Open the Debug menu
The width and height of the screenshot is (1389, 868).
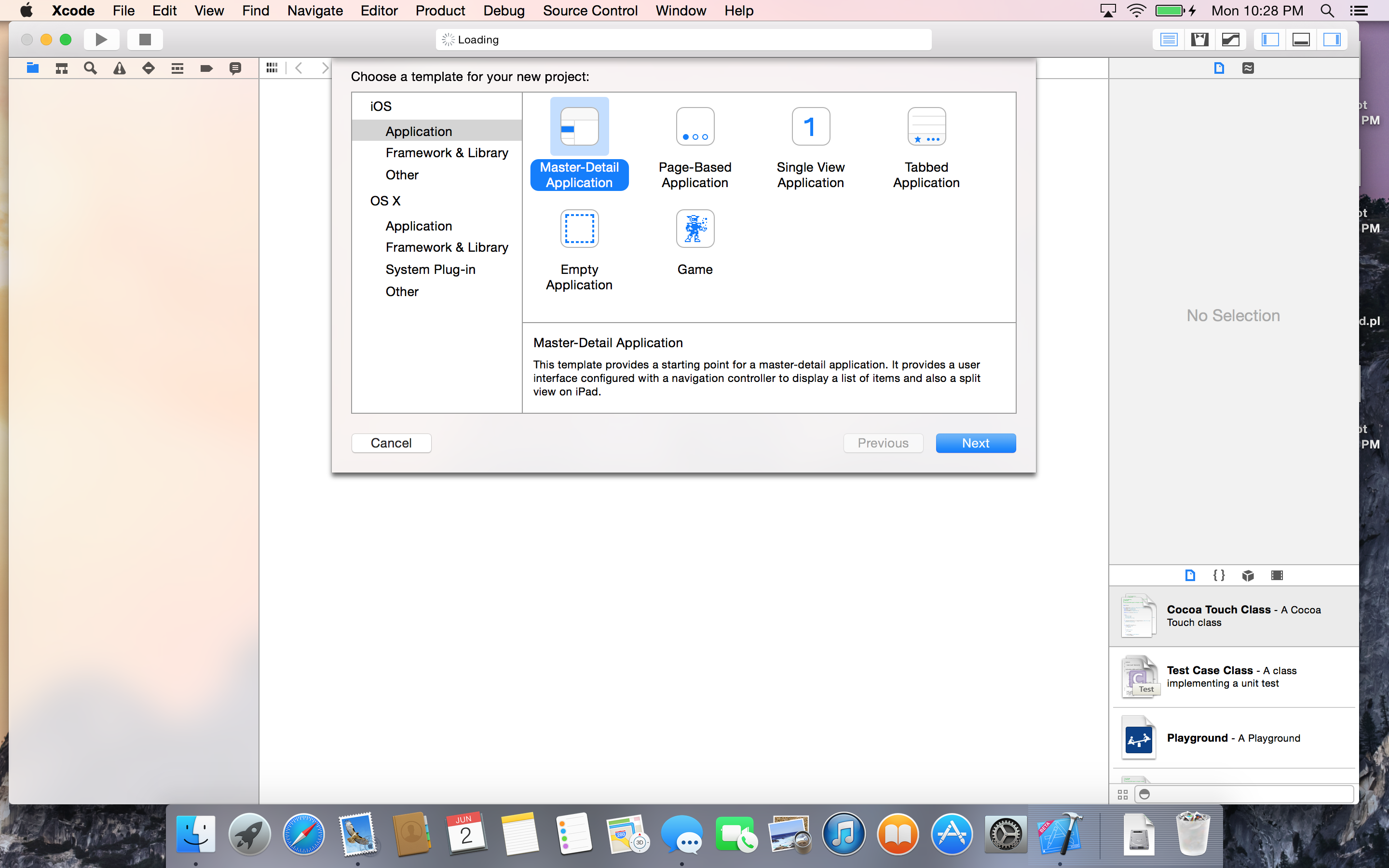click(504, 10)
